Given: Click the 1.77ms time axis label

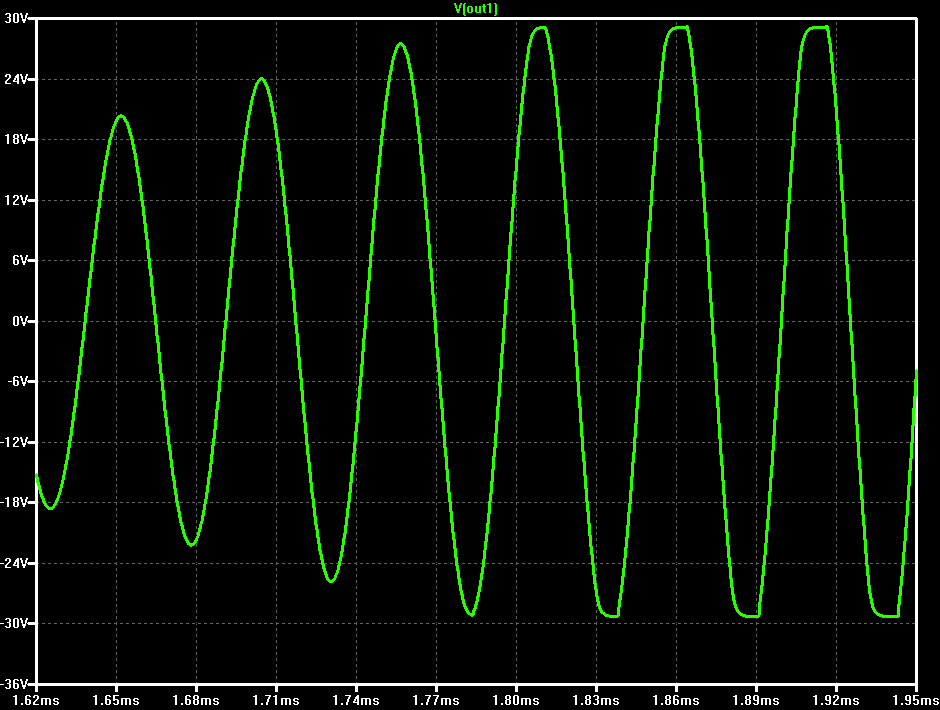Looking at the screenshot, I should tap(436, 700).
